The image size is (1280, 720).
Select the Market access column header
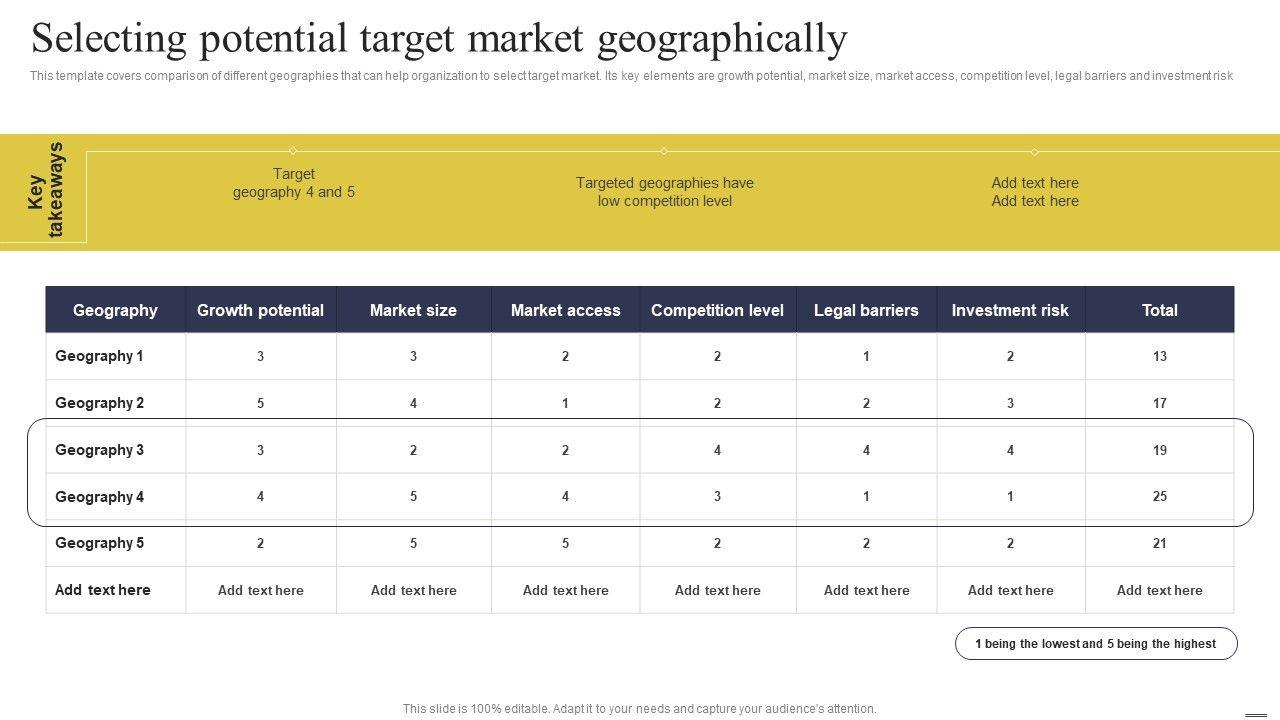[x=565, y=310]
